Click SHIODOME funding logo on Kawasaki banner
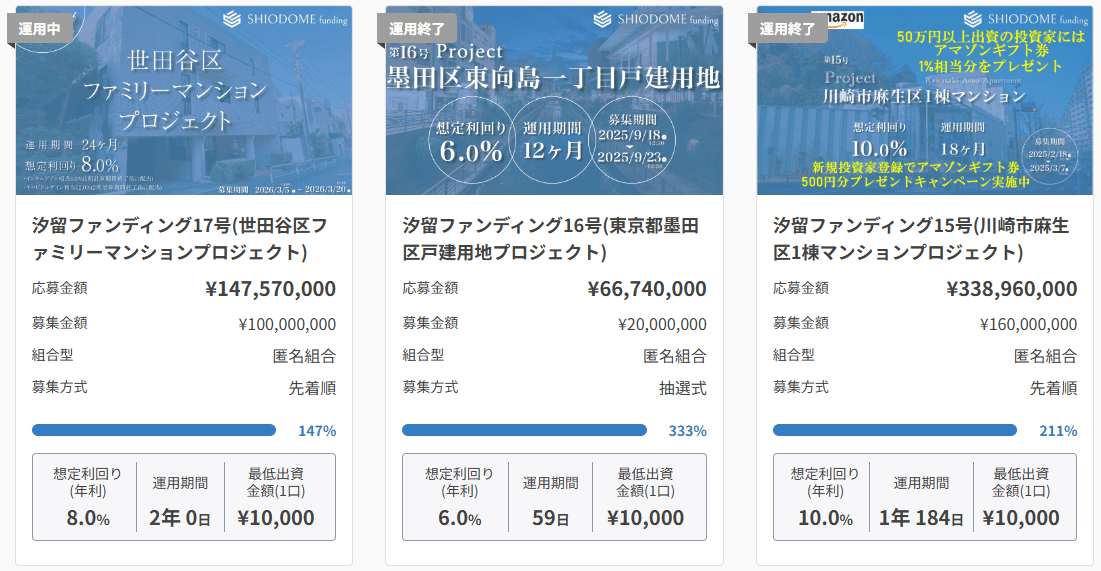 [x=1027, y=19]
